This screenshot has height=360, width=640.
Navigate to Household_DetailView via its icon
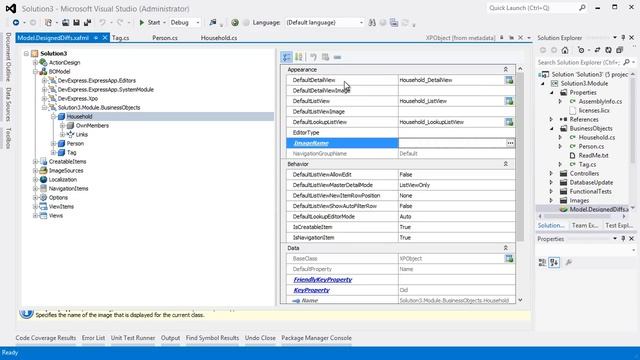click(x=509, y=80)
